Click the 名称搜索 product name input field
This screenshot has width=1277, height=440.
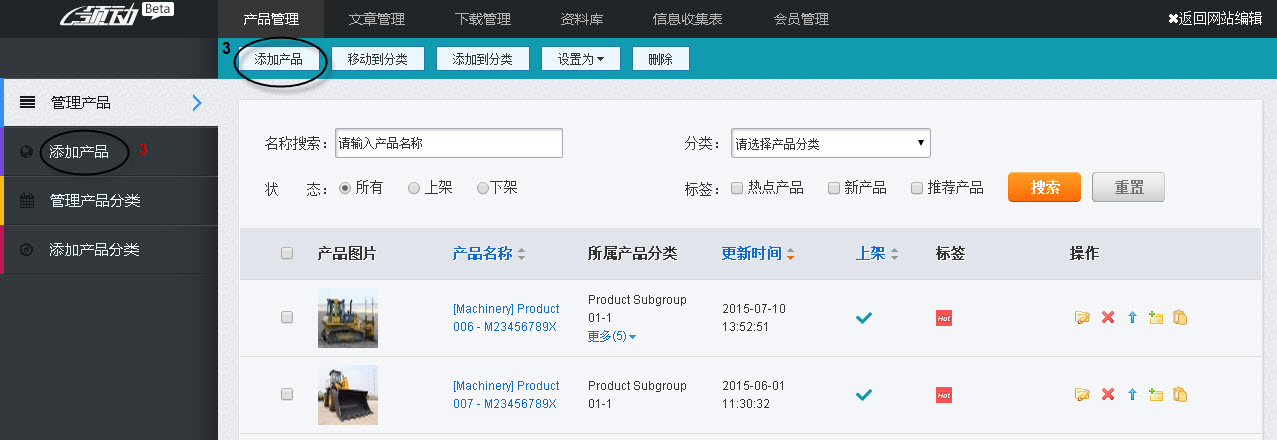(449, 143)
